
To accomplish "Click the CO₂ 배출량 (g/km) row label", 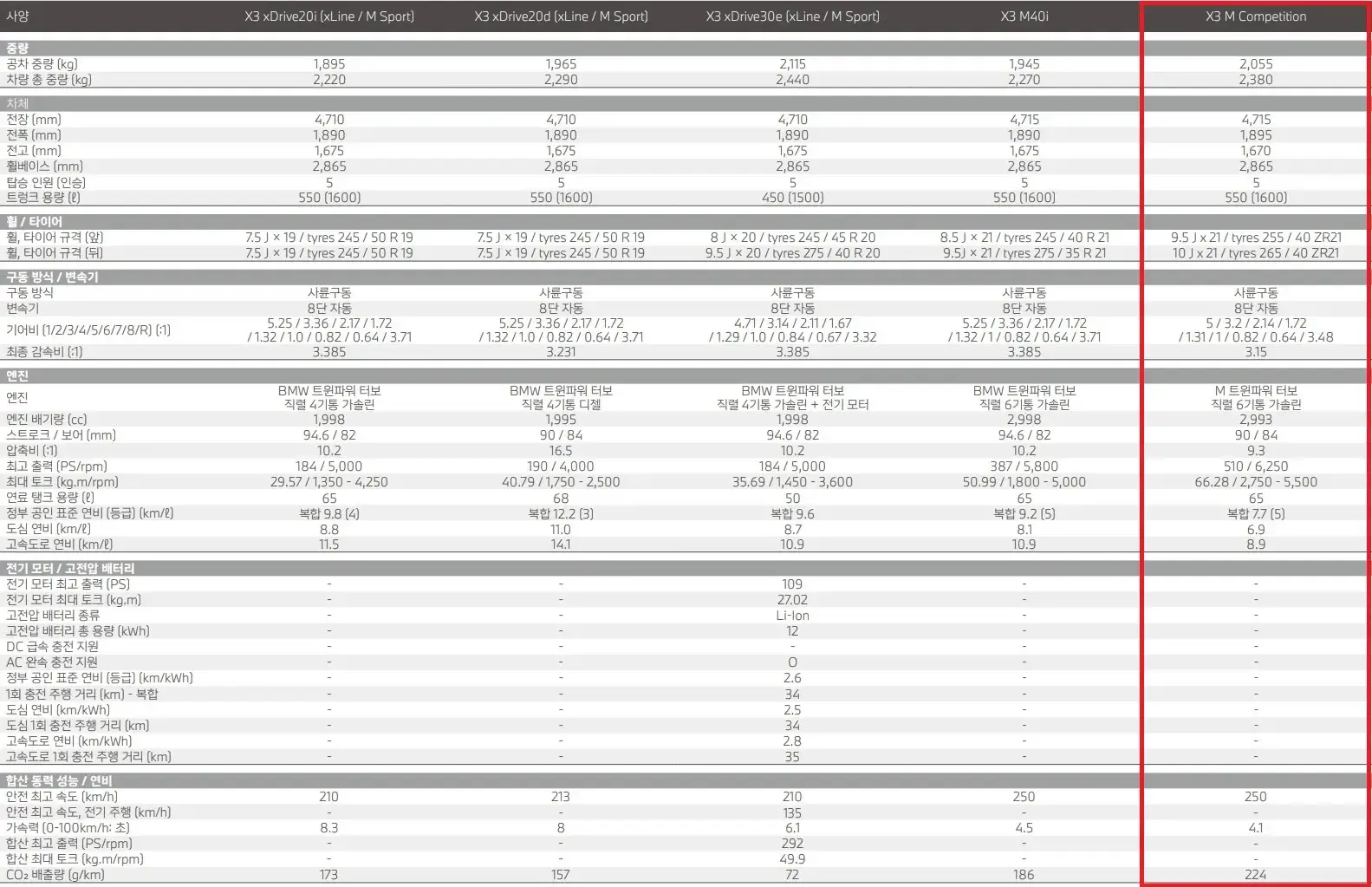I will tap(55, 875).
